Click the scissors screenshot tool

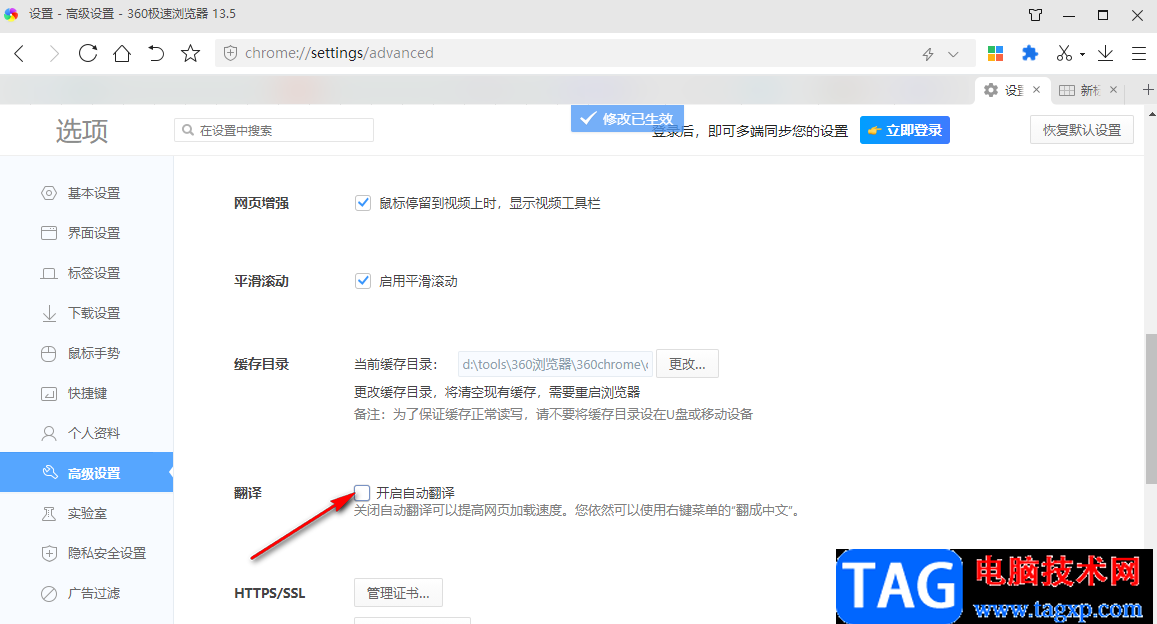(x=1064, y=53)
